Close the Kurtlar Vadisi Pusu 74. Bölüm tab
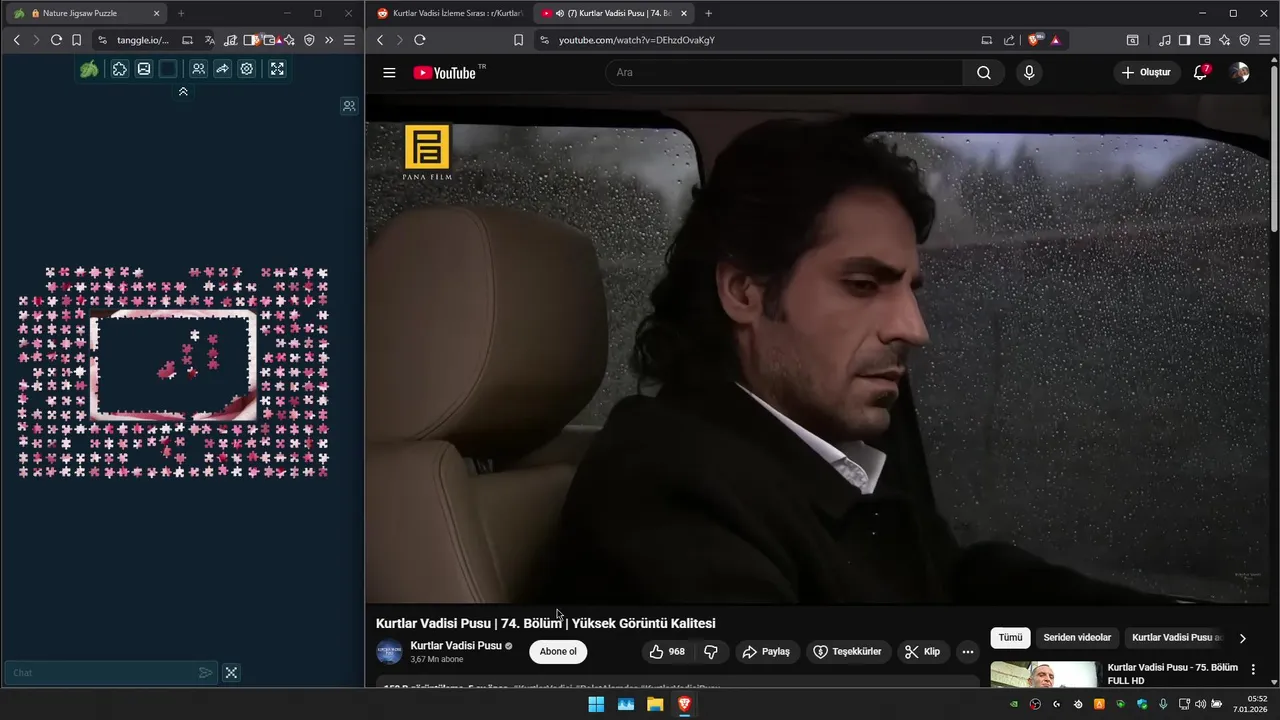The image size is (1280, 720). tap(684, 13)
